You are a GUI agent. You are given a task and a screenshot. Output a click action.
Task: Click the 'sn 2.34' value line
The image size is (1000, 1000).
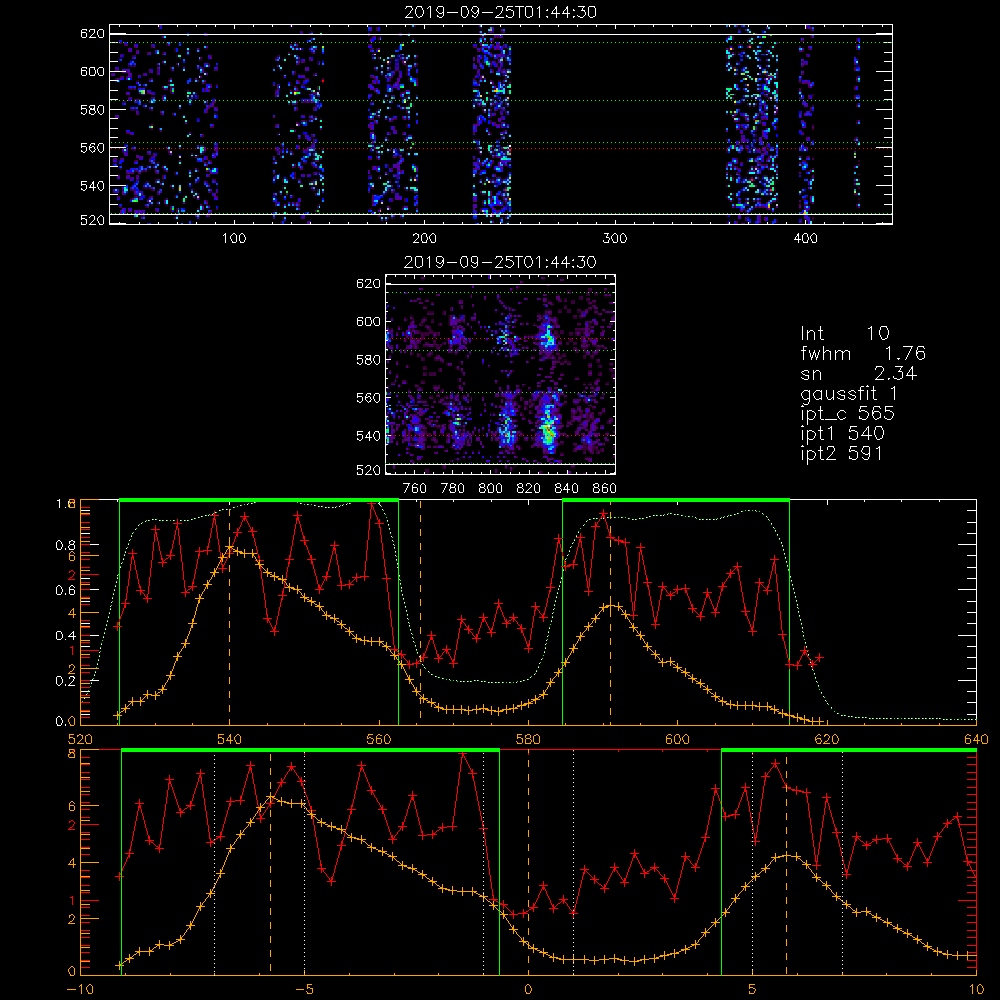click(x=858, y=373)
